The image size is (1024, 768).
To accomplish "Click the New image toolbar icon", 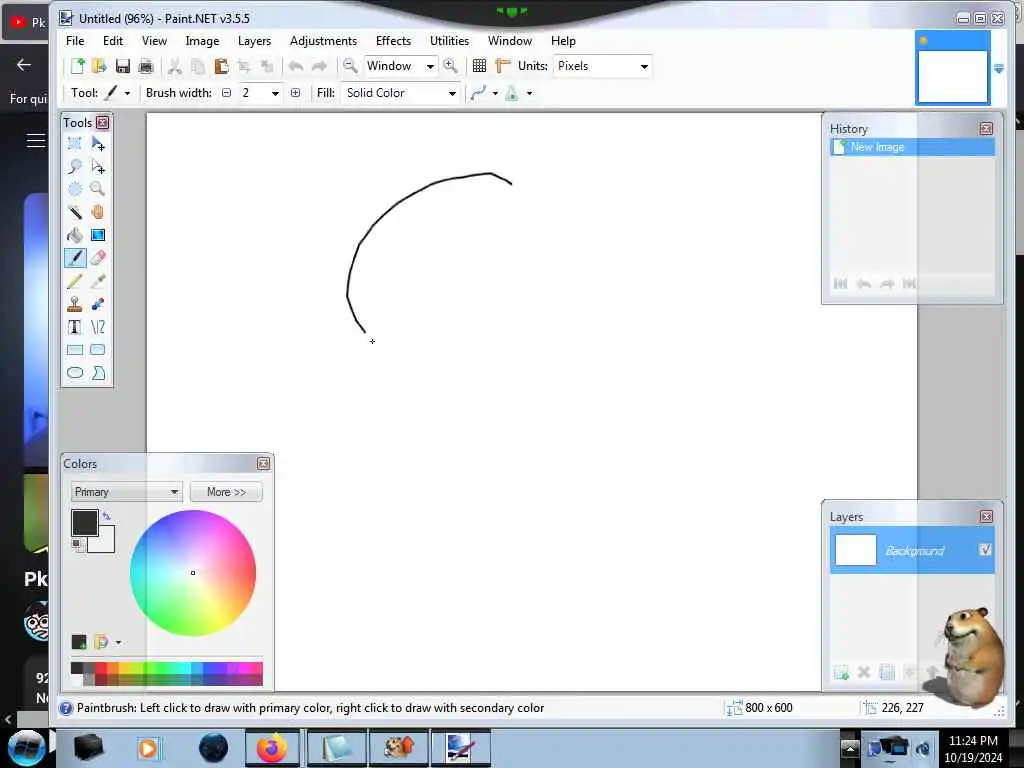I will pyautogui.click(x=78, y=65).
